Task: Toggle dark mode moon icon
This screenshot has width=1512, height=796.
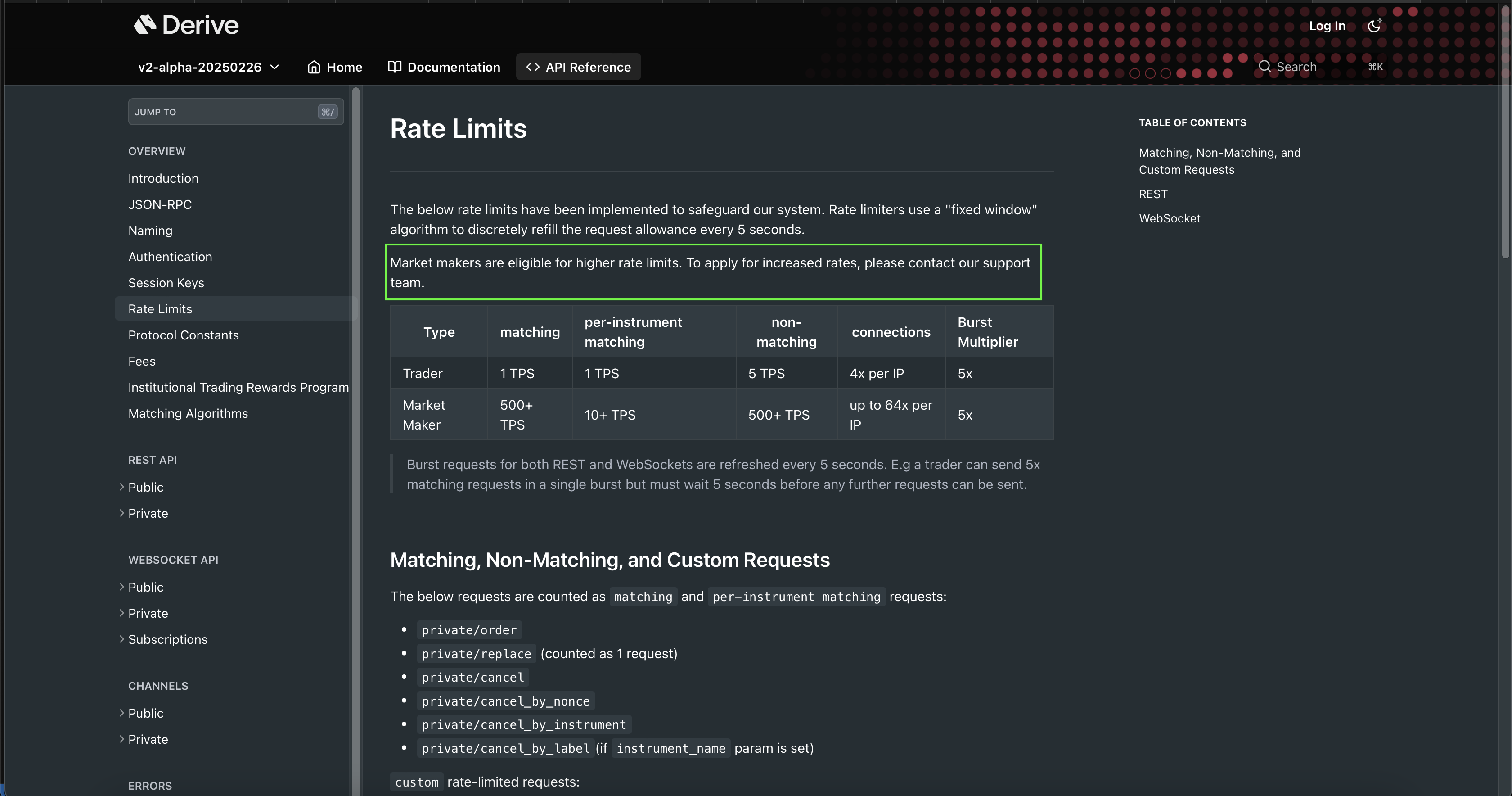Action: click(x=1374, y=26)
